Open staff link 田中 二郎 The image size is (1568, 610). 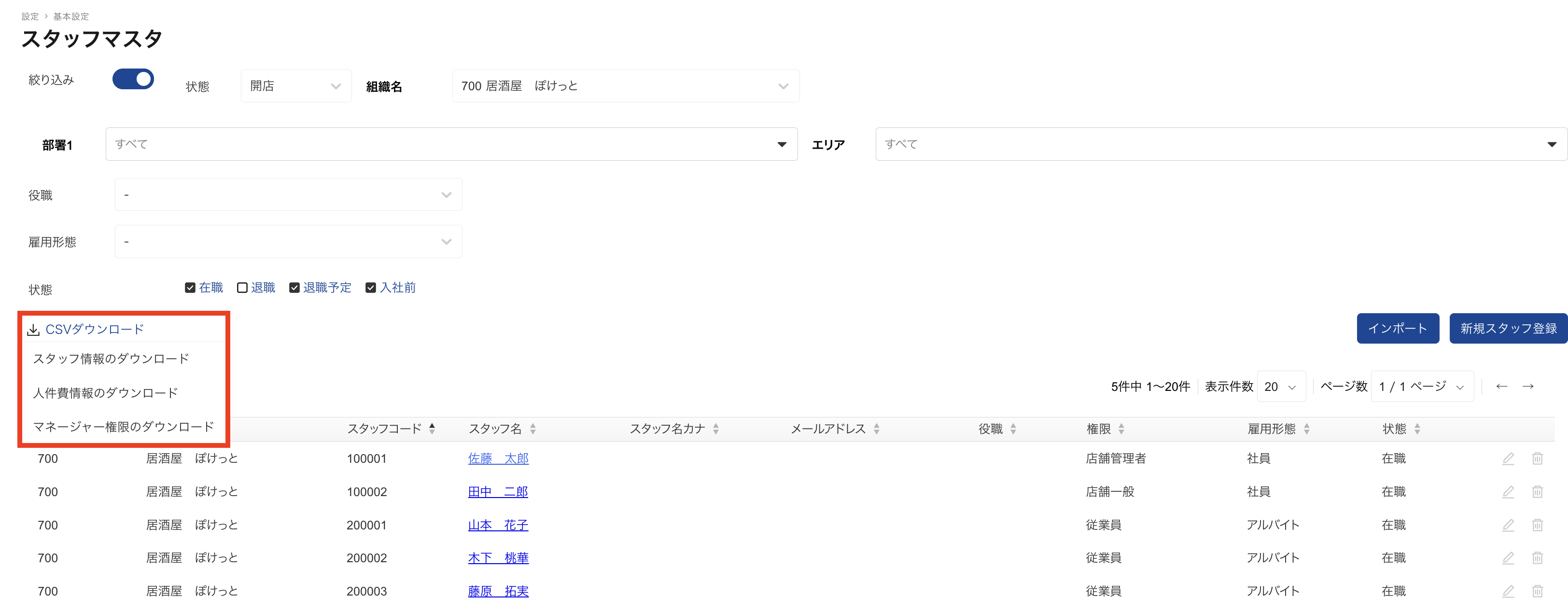click(498, 492)
